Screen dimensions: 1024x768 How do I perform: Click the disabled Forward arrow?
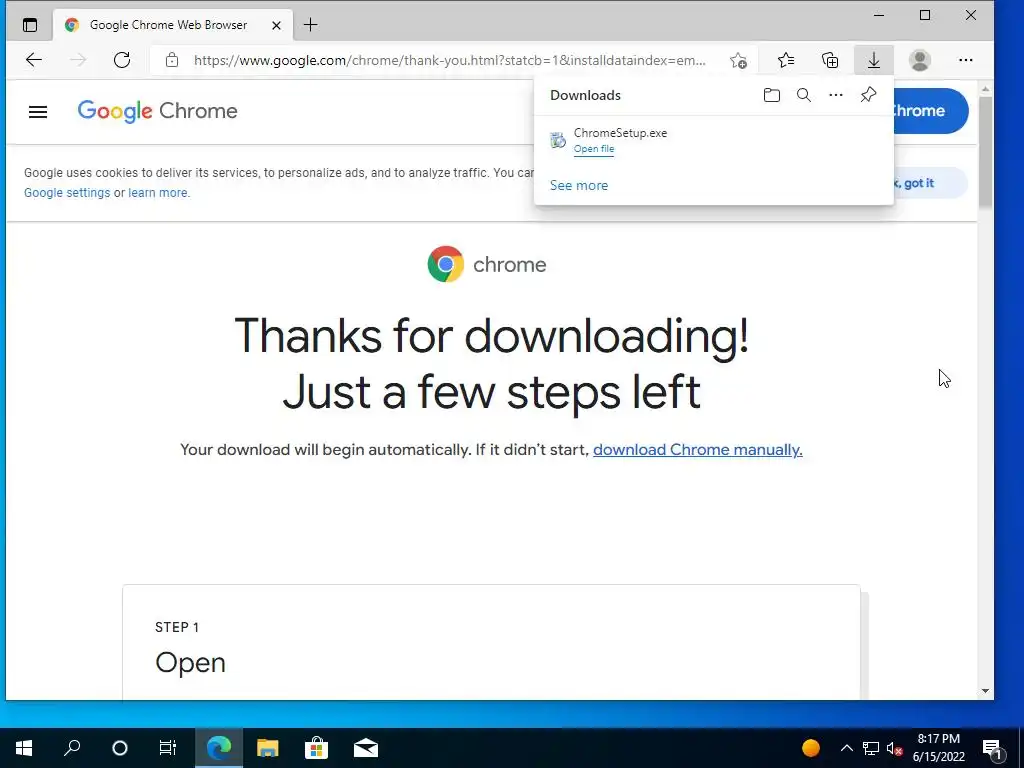click(x=78, y=60)
